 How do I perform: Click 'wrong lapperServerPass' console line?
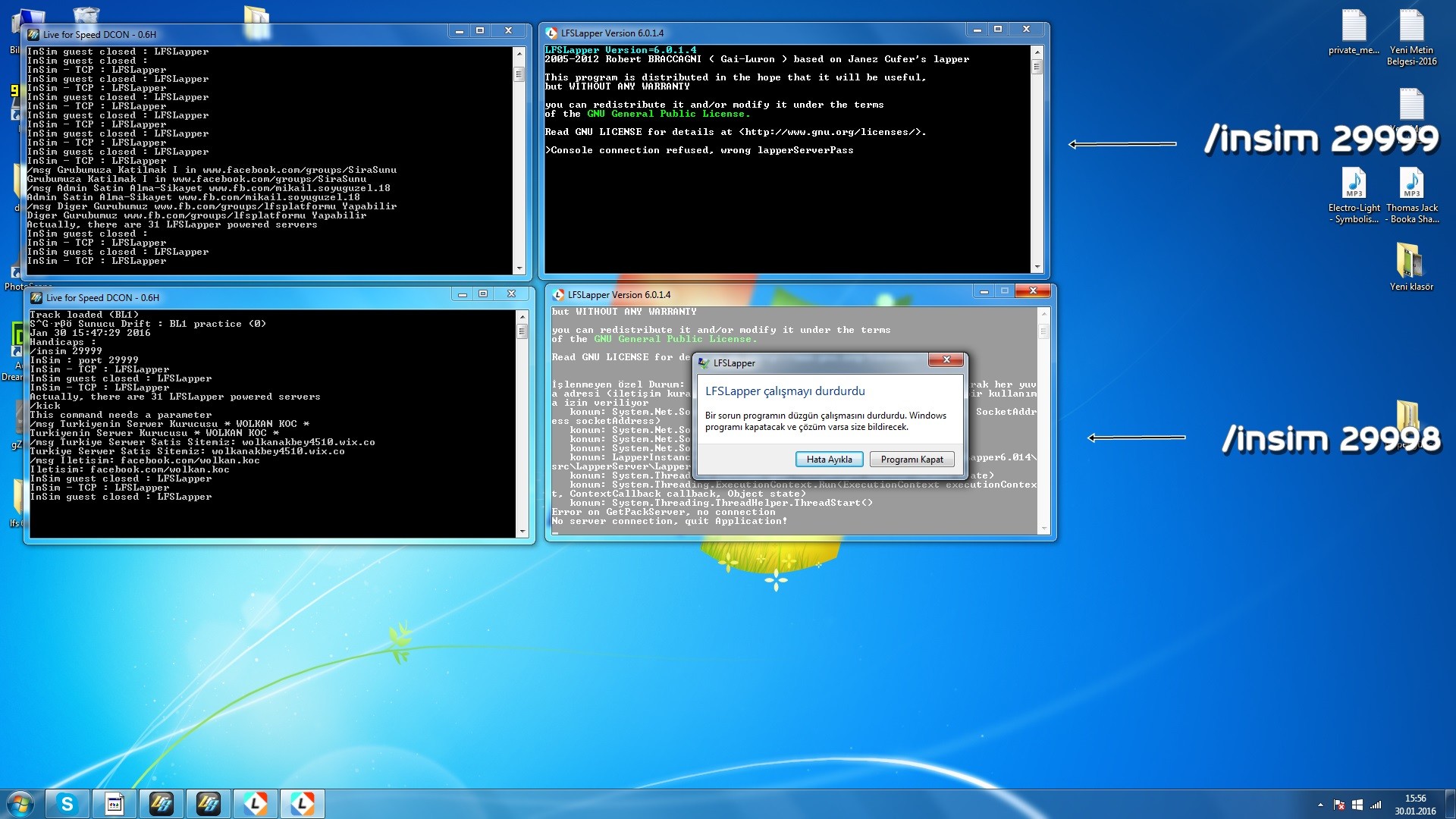point(699,150)
